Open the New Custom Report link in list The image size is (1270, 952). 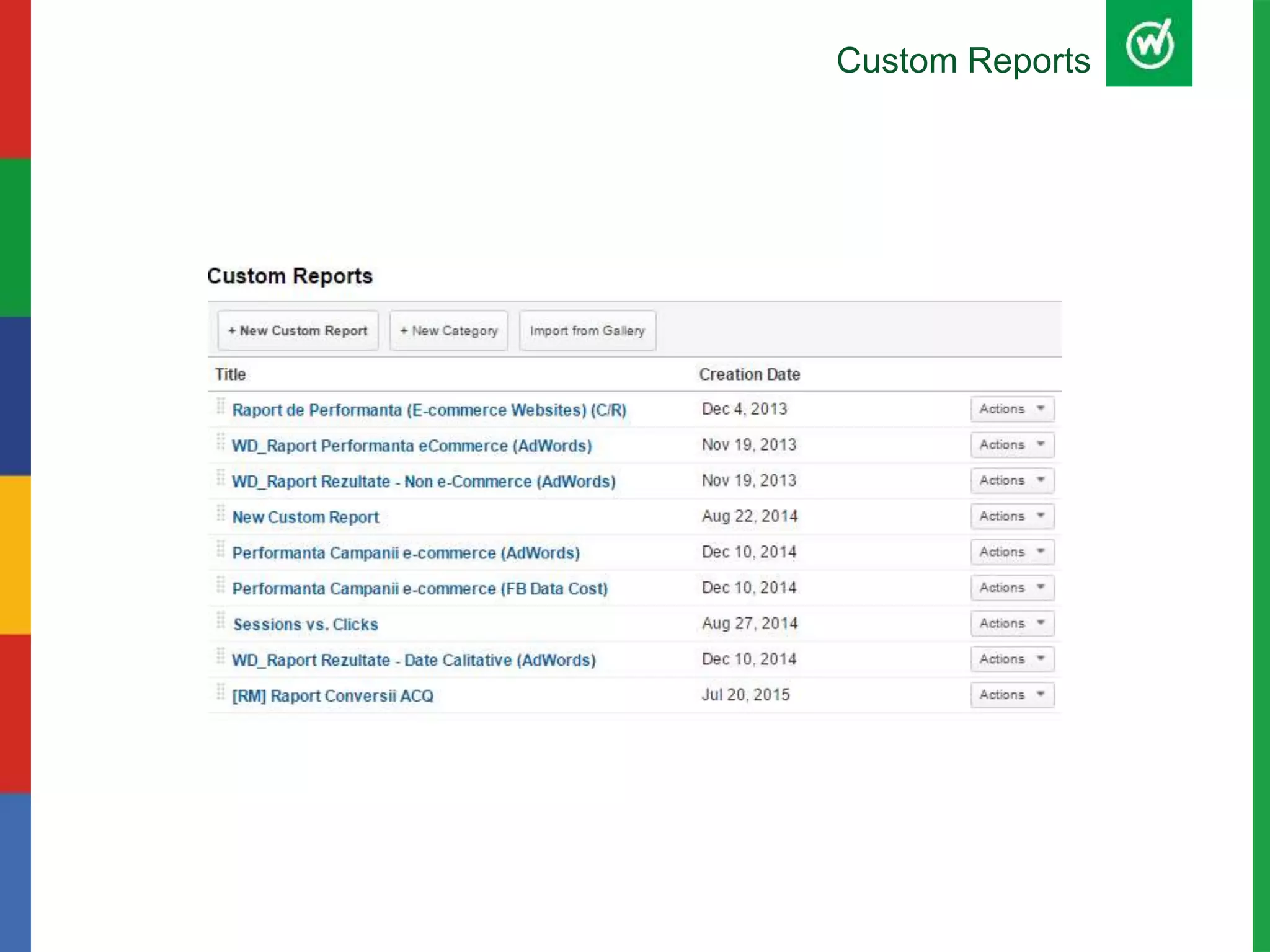306,518
